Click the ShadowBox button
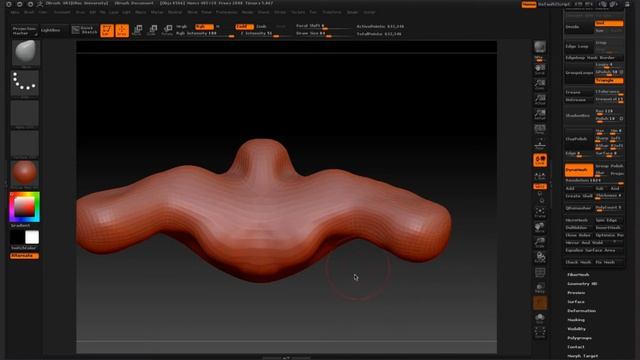Viewport: 640px width, 360px height. pyautogui.click(x=579, y=116)
